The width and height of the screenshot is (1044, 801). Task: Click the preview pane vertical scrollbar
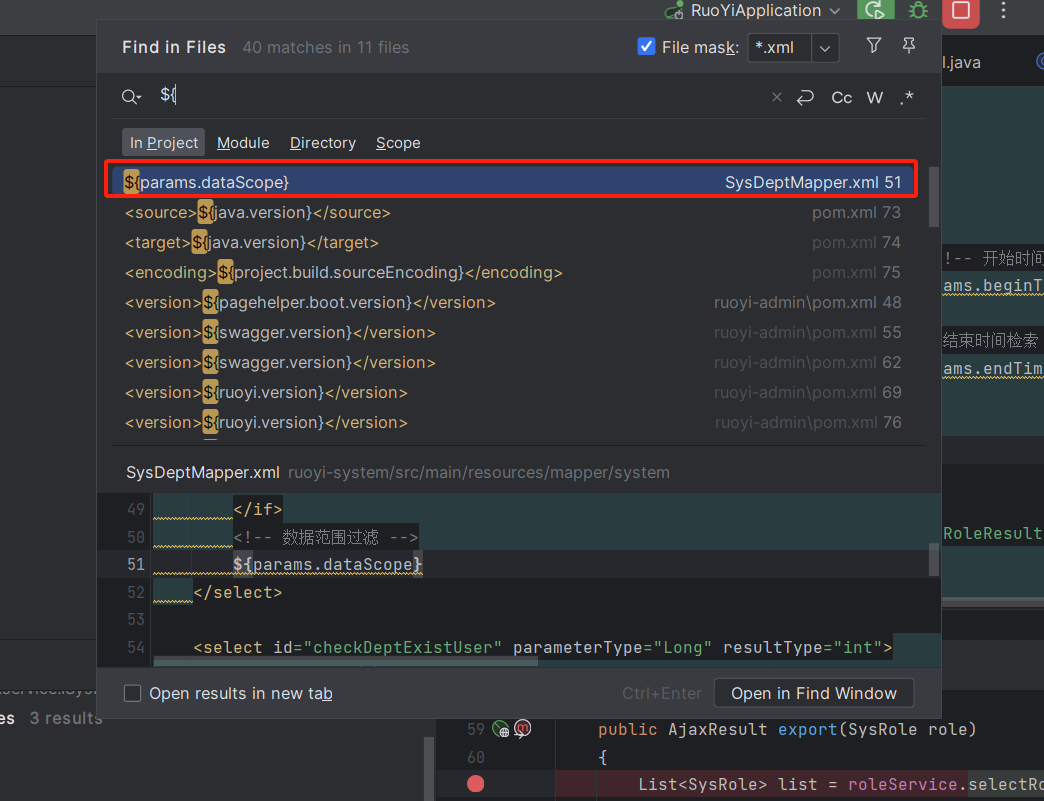(933, 559)
